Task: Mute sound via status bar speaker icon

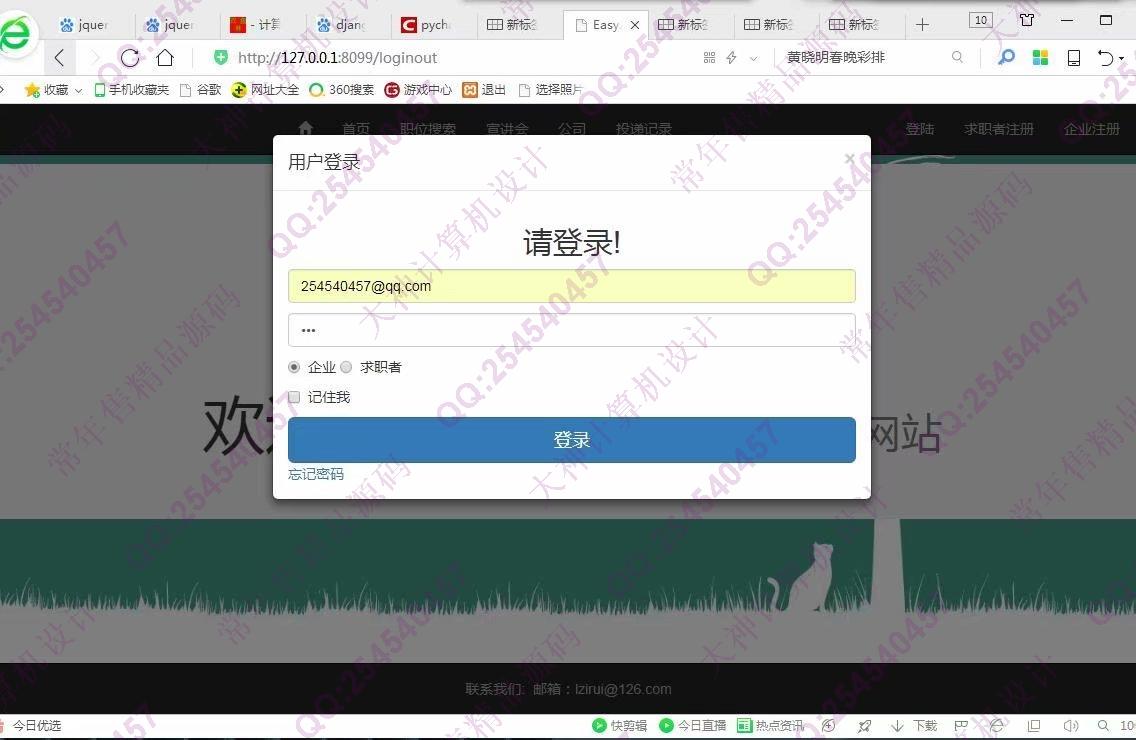Action: (1071, 726)
